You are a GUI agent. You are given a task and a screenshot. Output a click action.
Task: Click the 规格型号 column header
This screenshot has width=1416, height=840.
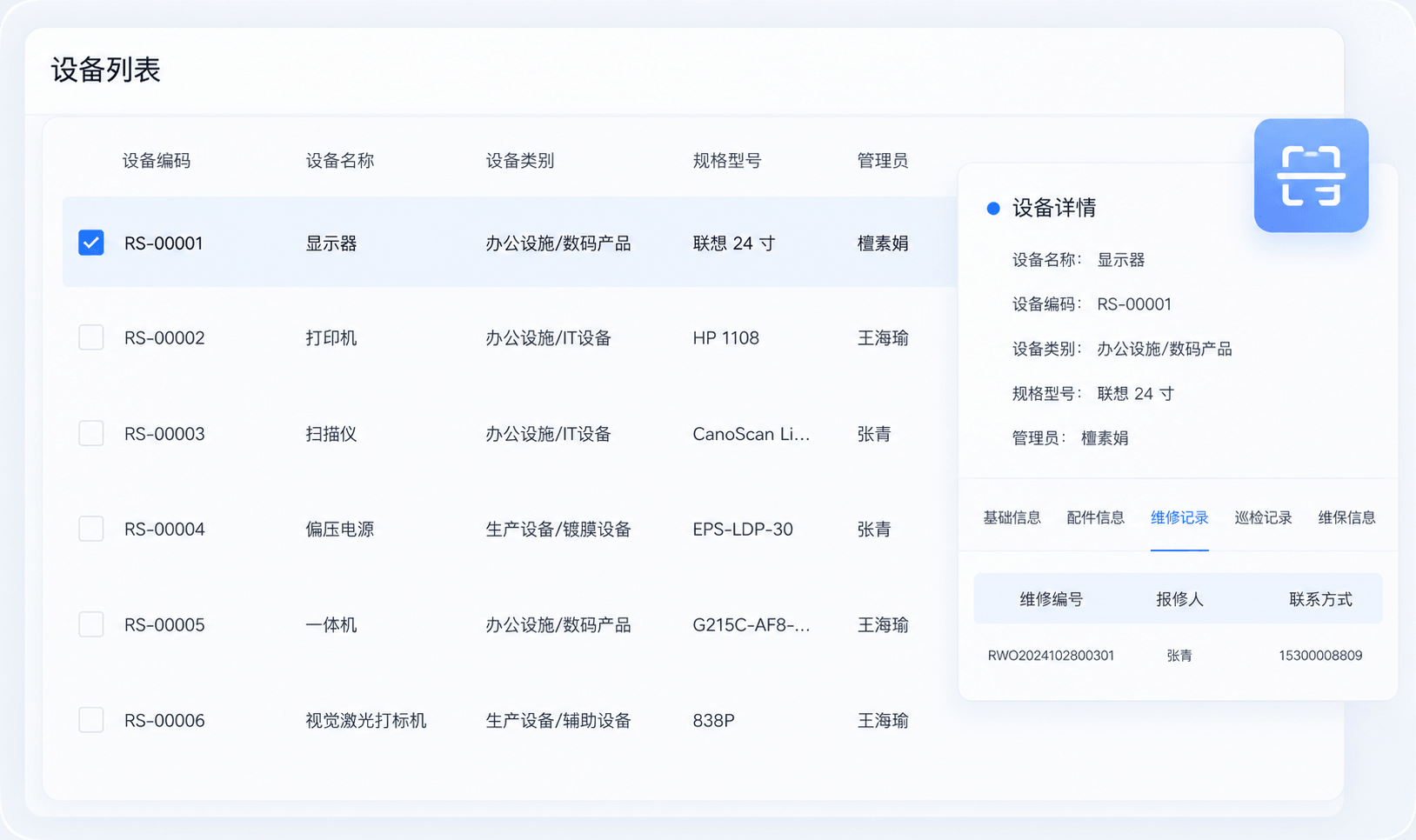tap(727, 160)
